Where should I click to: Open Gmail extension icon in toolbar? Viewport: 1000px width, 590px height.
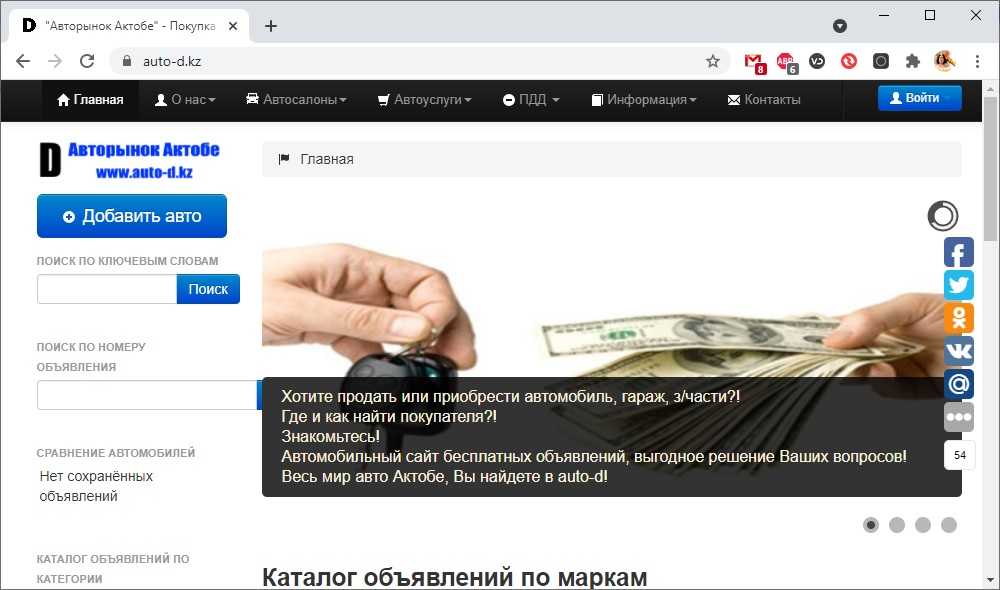754,62
